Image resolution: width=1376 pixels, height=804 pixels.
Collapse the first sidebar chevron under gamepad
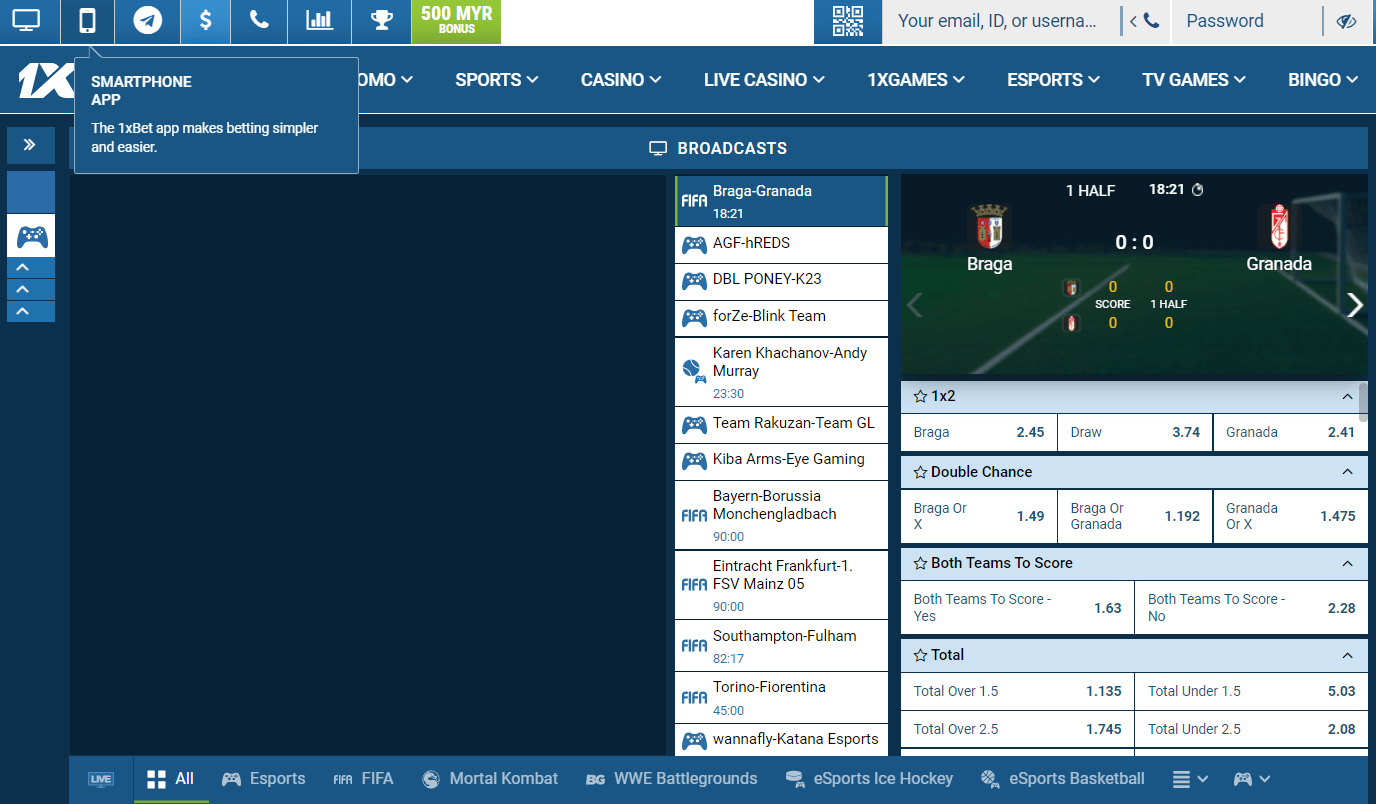pyautogui.click(x=30, y=267)
